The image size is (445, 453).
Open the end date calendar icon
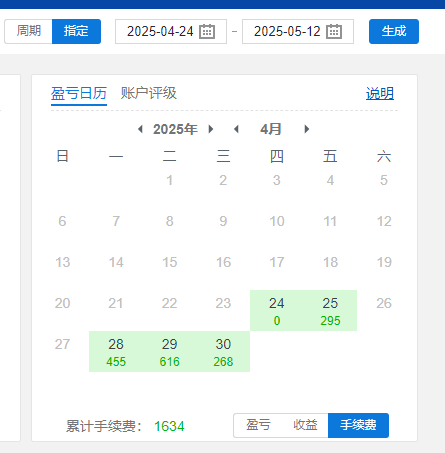(334, 32)
